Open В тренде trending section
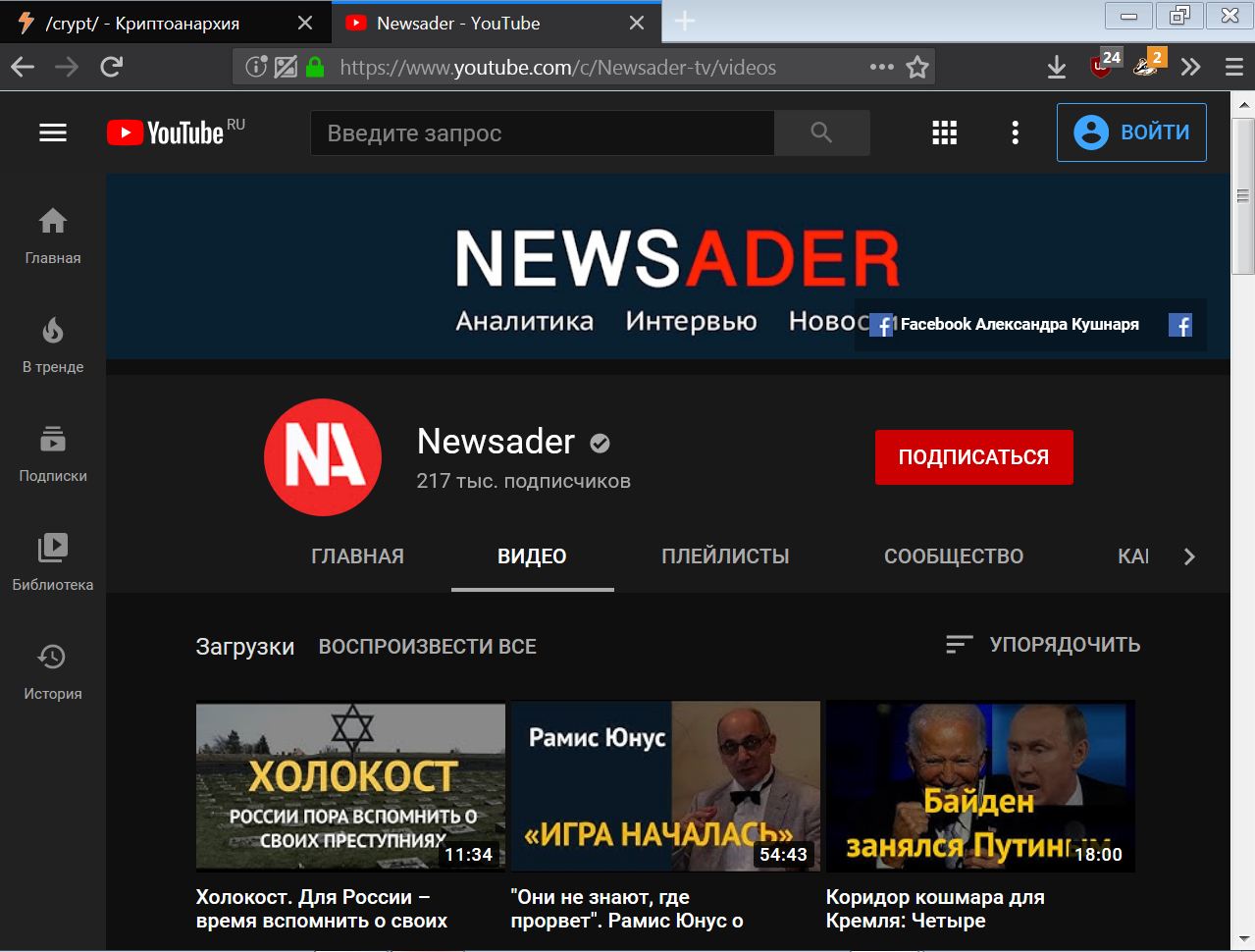 [x=53, y=345]
